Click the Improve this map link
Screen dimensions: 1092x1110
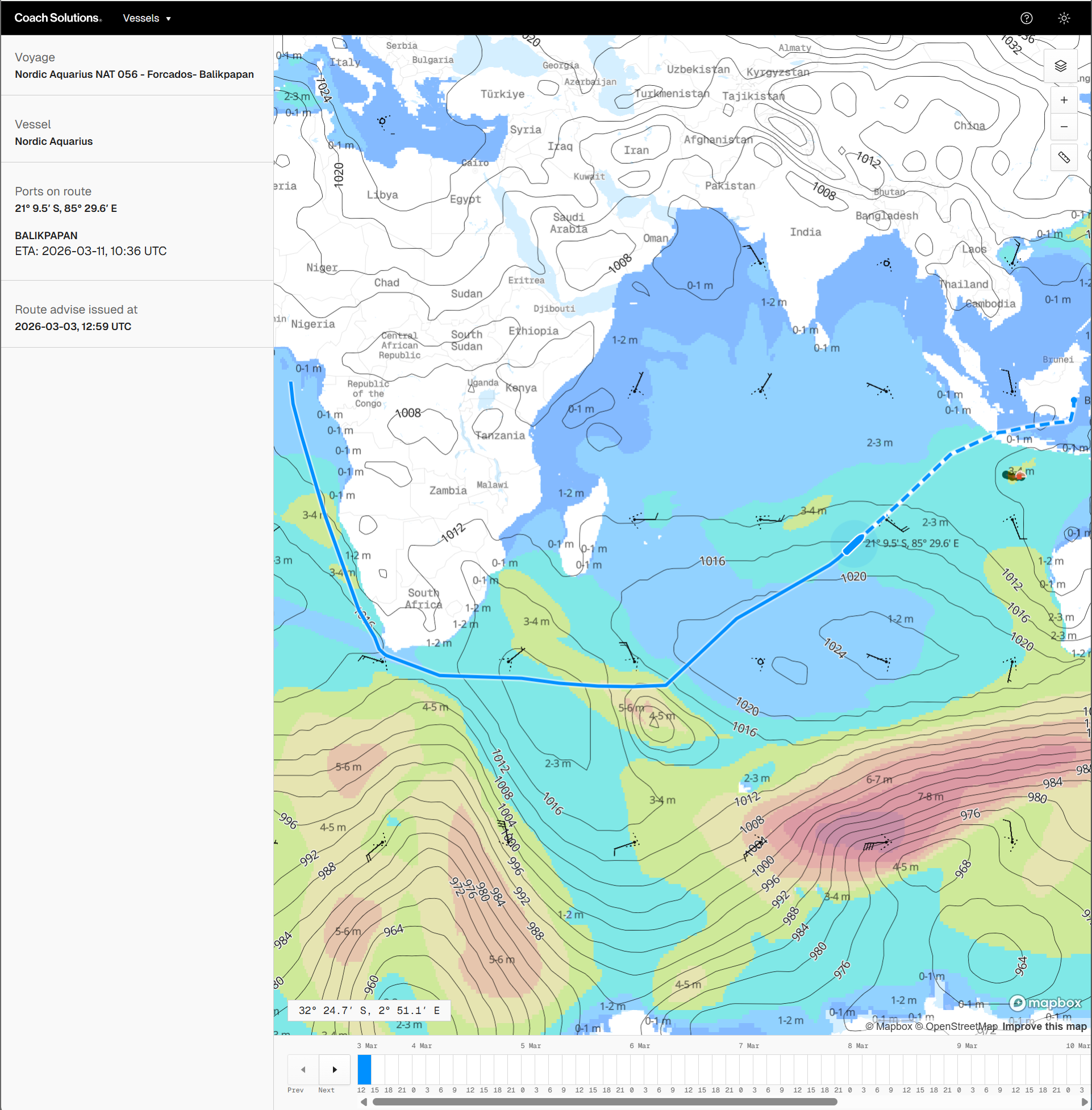point(1044,1026)
